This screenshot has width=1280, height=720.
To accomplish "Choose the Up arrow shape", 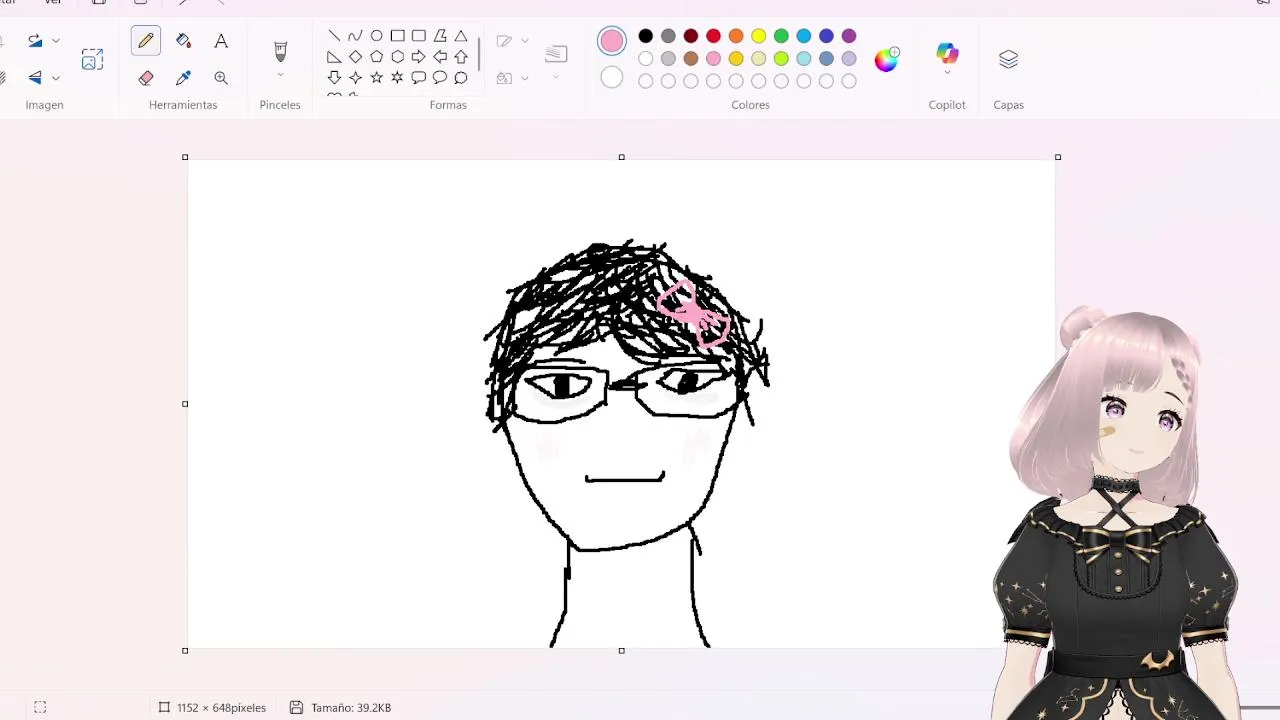I will pyautogui.click(x=461, y=57).
